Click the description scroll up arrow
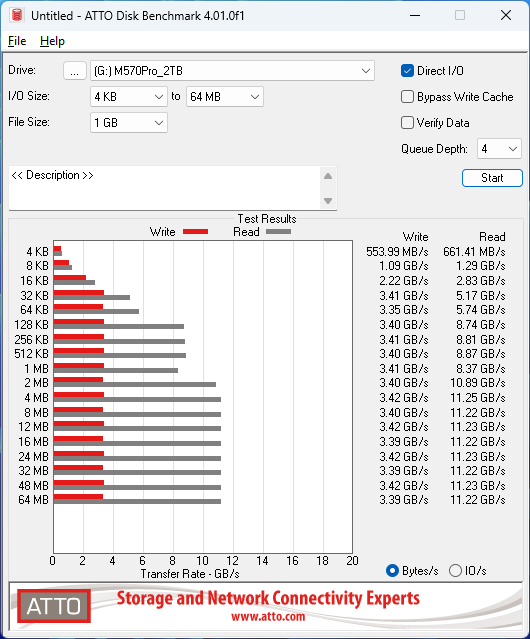This screenshot has height=639, width=530. click(x=328, y=176)
